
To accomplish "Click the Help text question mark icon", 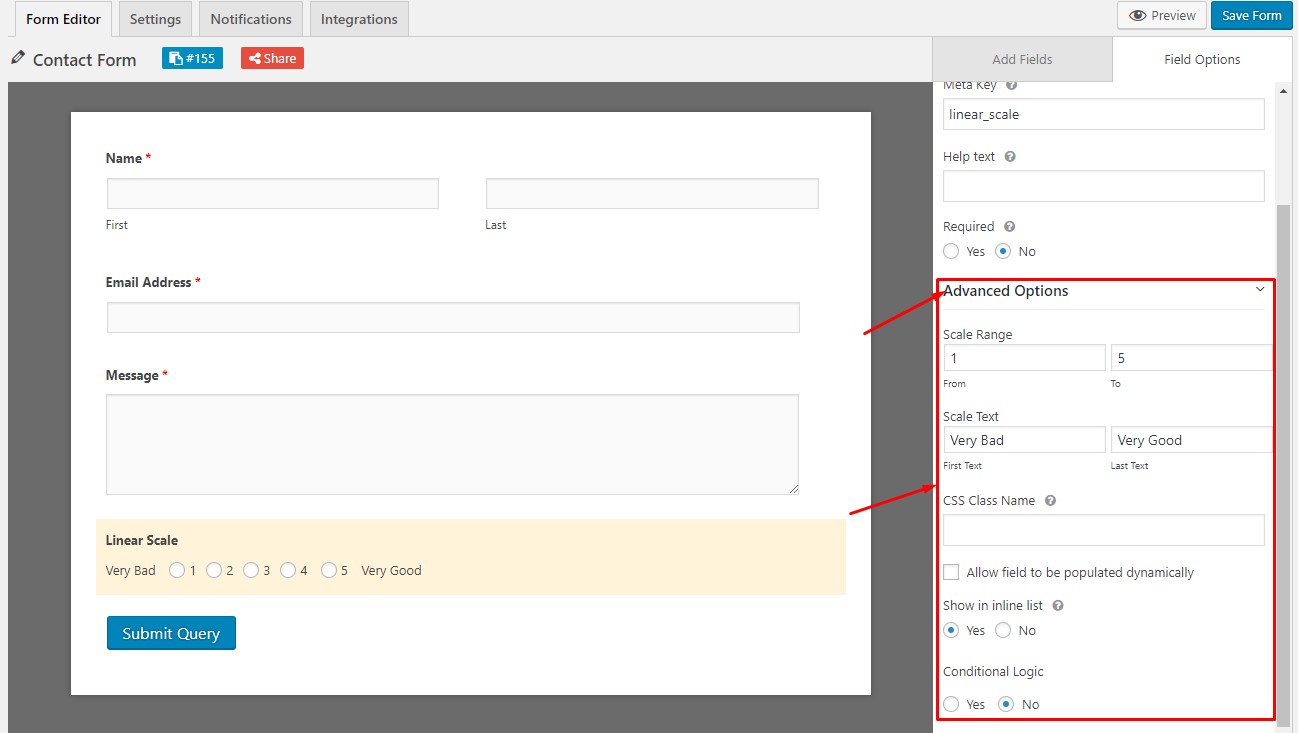I will (1010, 157).
